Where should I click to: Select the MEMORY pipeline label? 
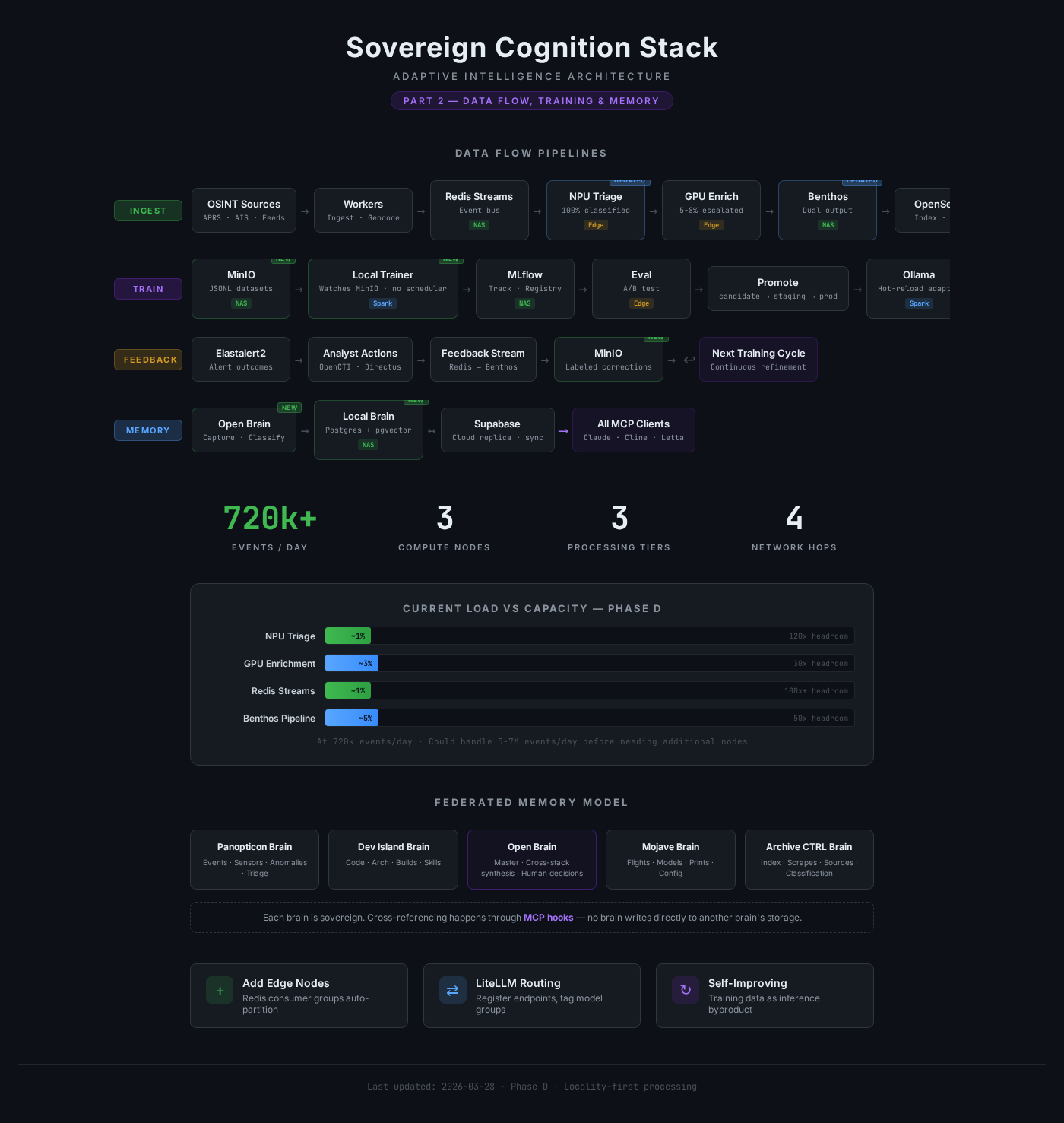click(148, 430)
